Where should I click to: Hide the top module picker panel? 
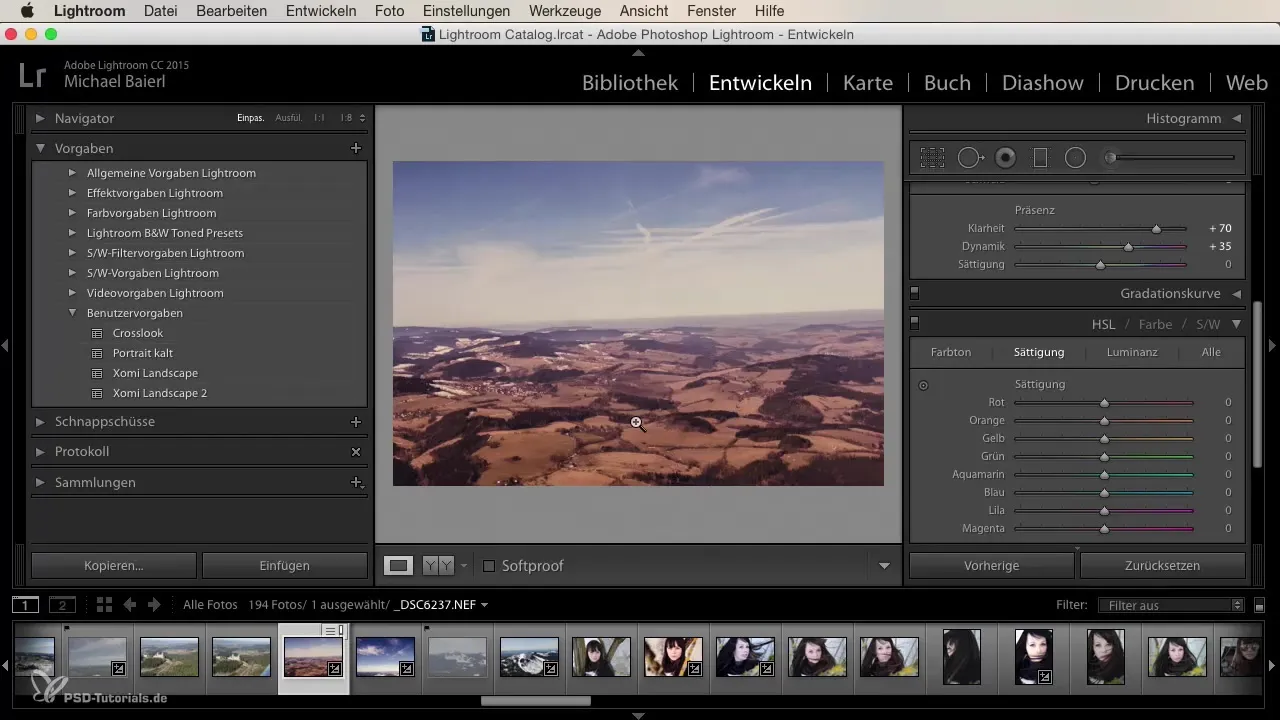coord(639,52)
